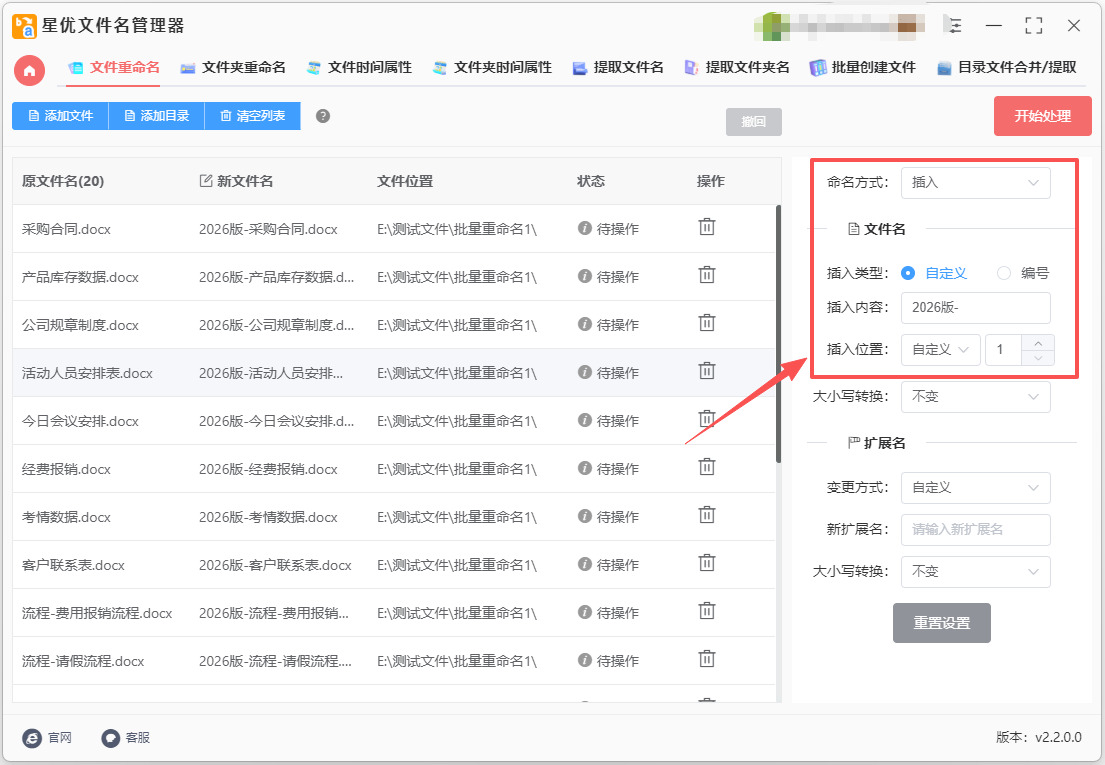Click the 撤回 undo button
Image resolution: width=1105 pixels, height=765 pixels.
(x=753, y=122)
